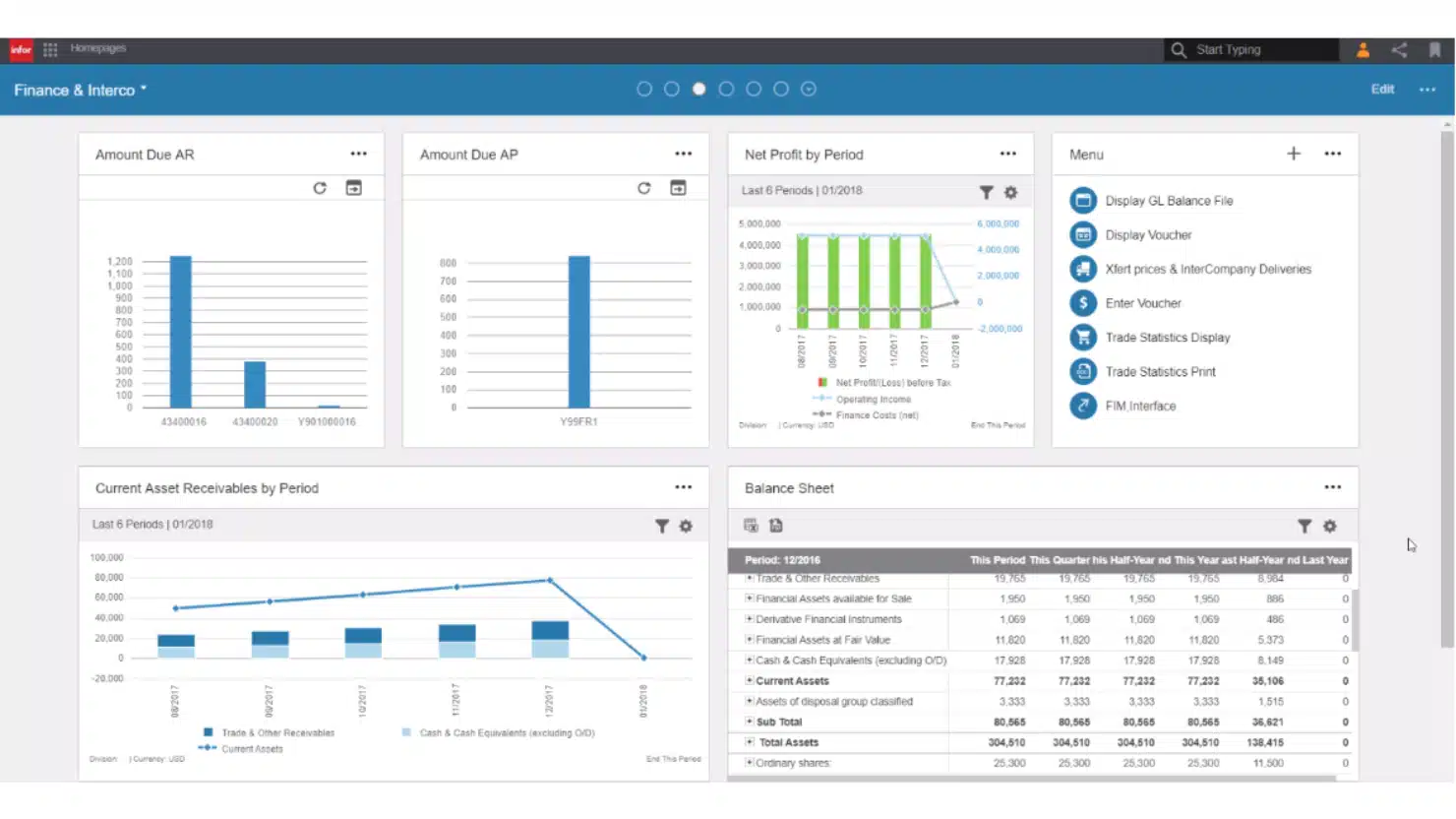Open the Amount Due AR options menu

click(x=358, y=154)
